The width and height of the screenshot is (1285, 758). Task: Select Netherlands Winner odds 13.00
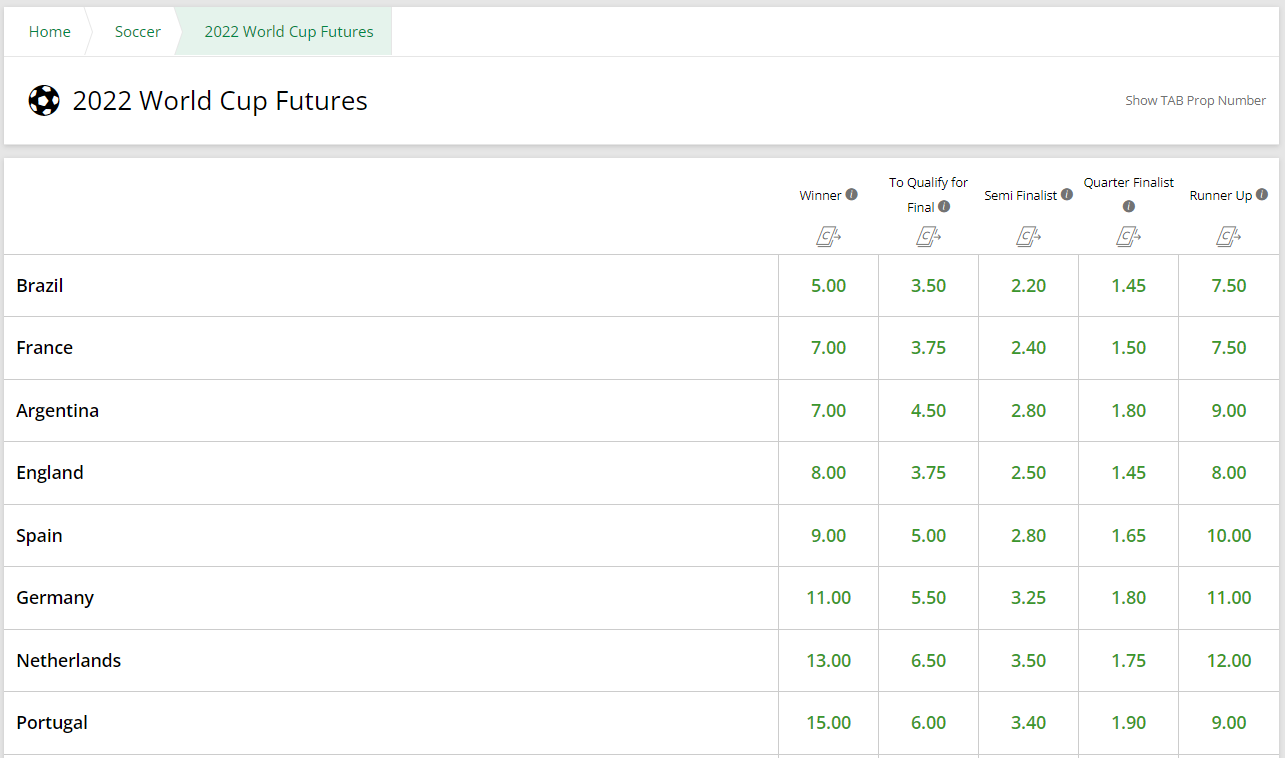tap(829, 661)
